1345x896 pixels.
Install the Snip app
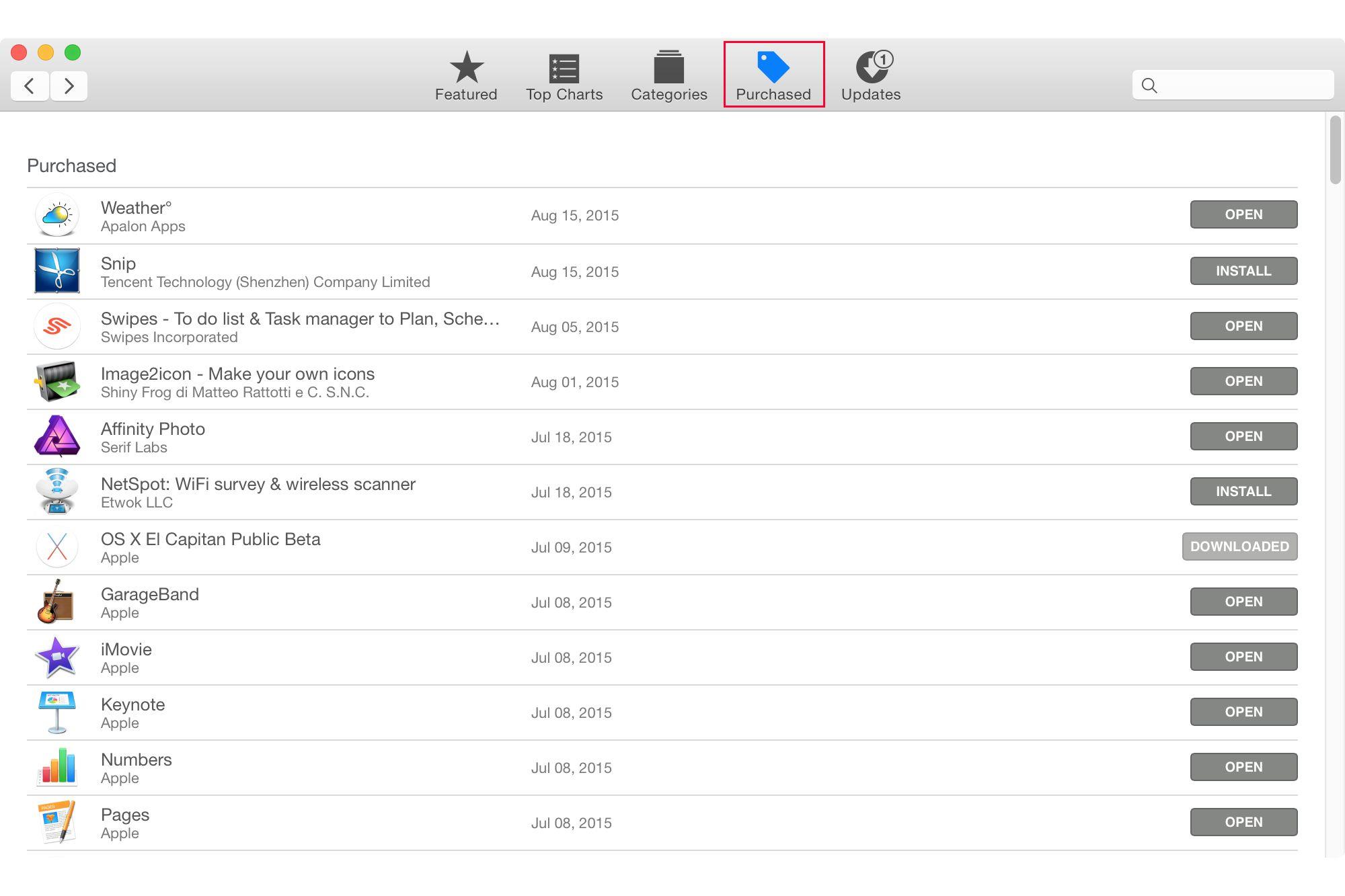[1243, 271]
